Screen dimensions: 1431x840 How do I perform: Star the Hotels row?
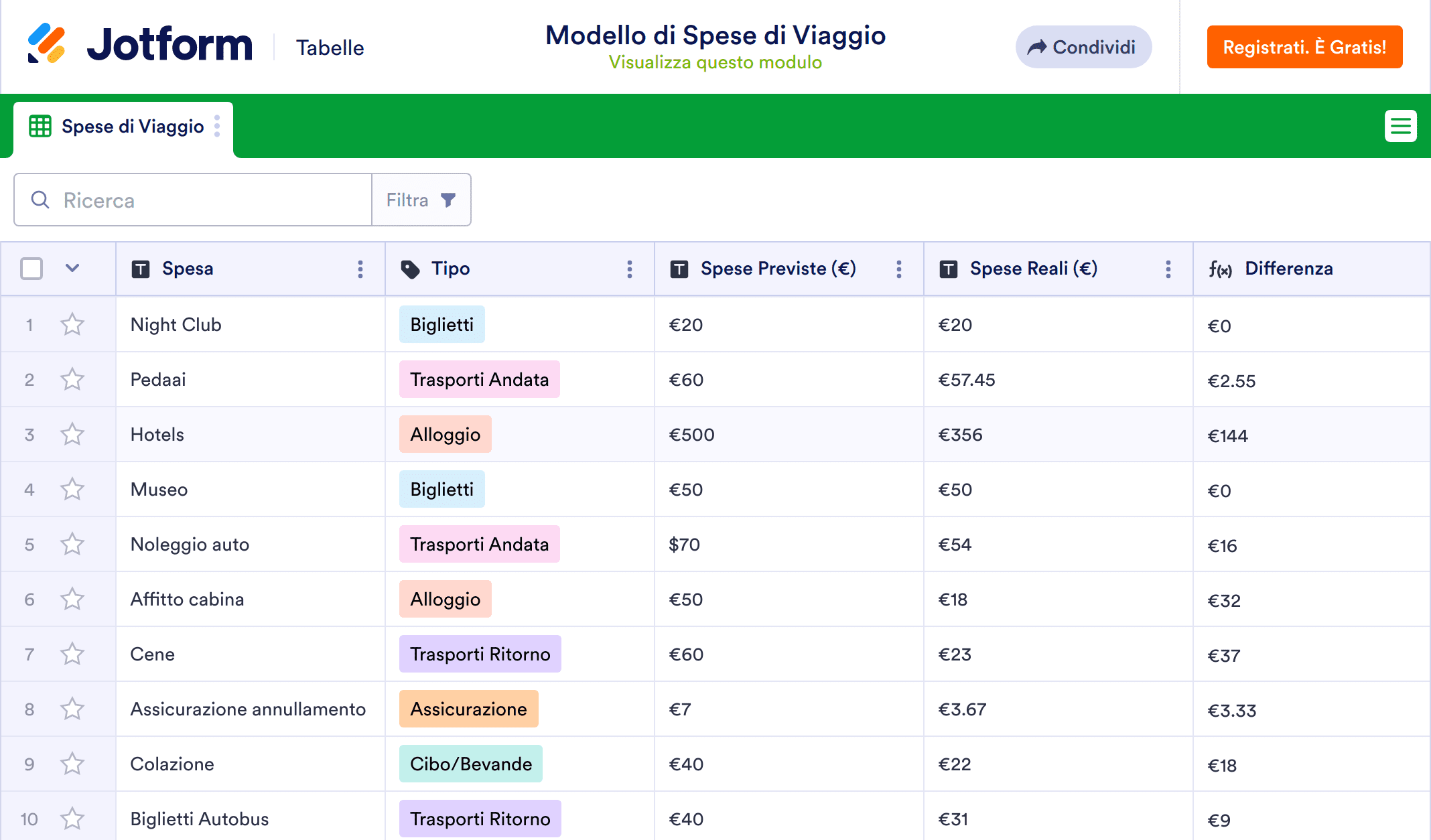click(72, 435)
